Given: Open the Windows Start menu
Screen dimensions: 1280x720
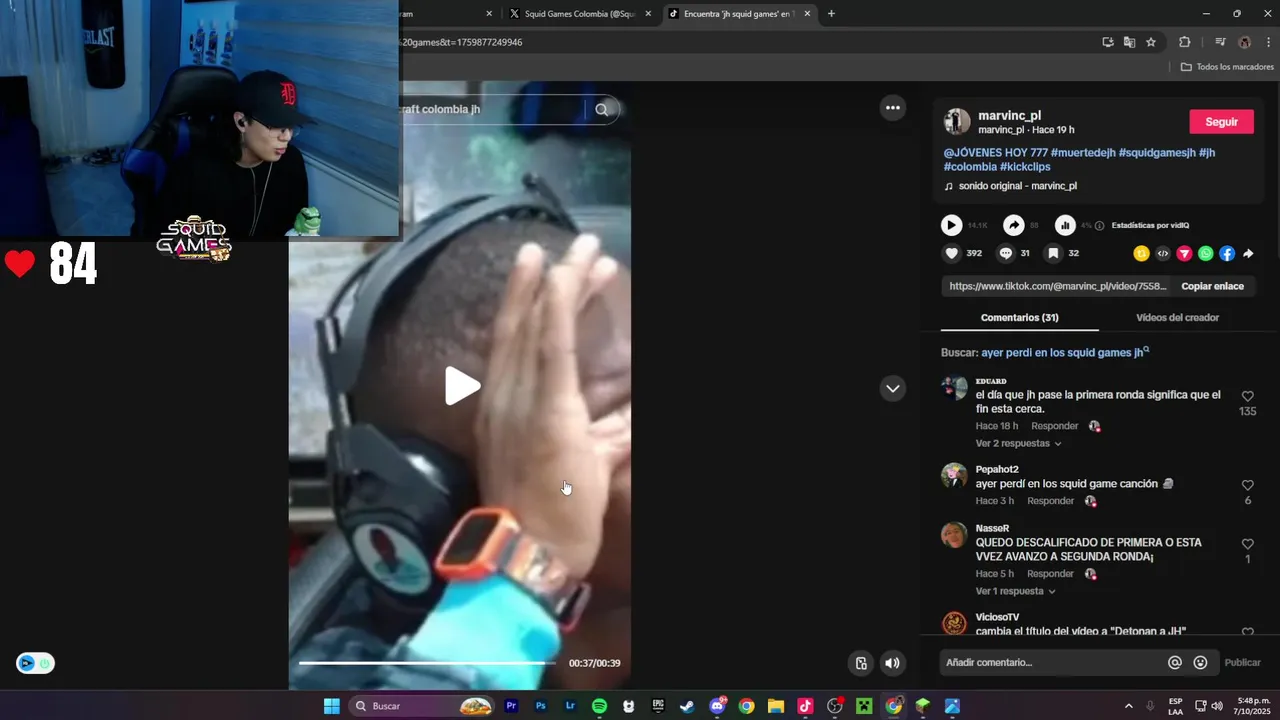Looking at the screenshot, I should tap(331, 706).
